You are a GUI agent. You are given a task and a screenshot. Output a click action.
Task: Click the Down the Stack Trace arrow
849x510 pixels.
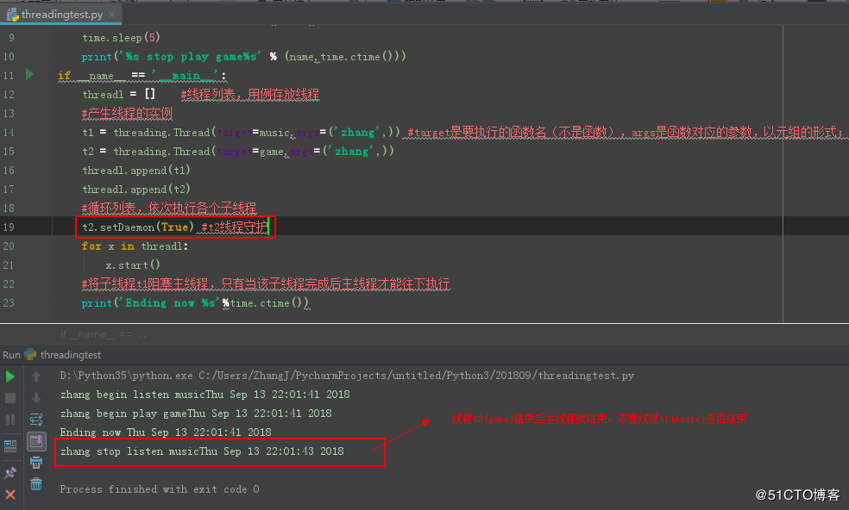(36, 398)
